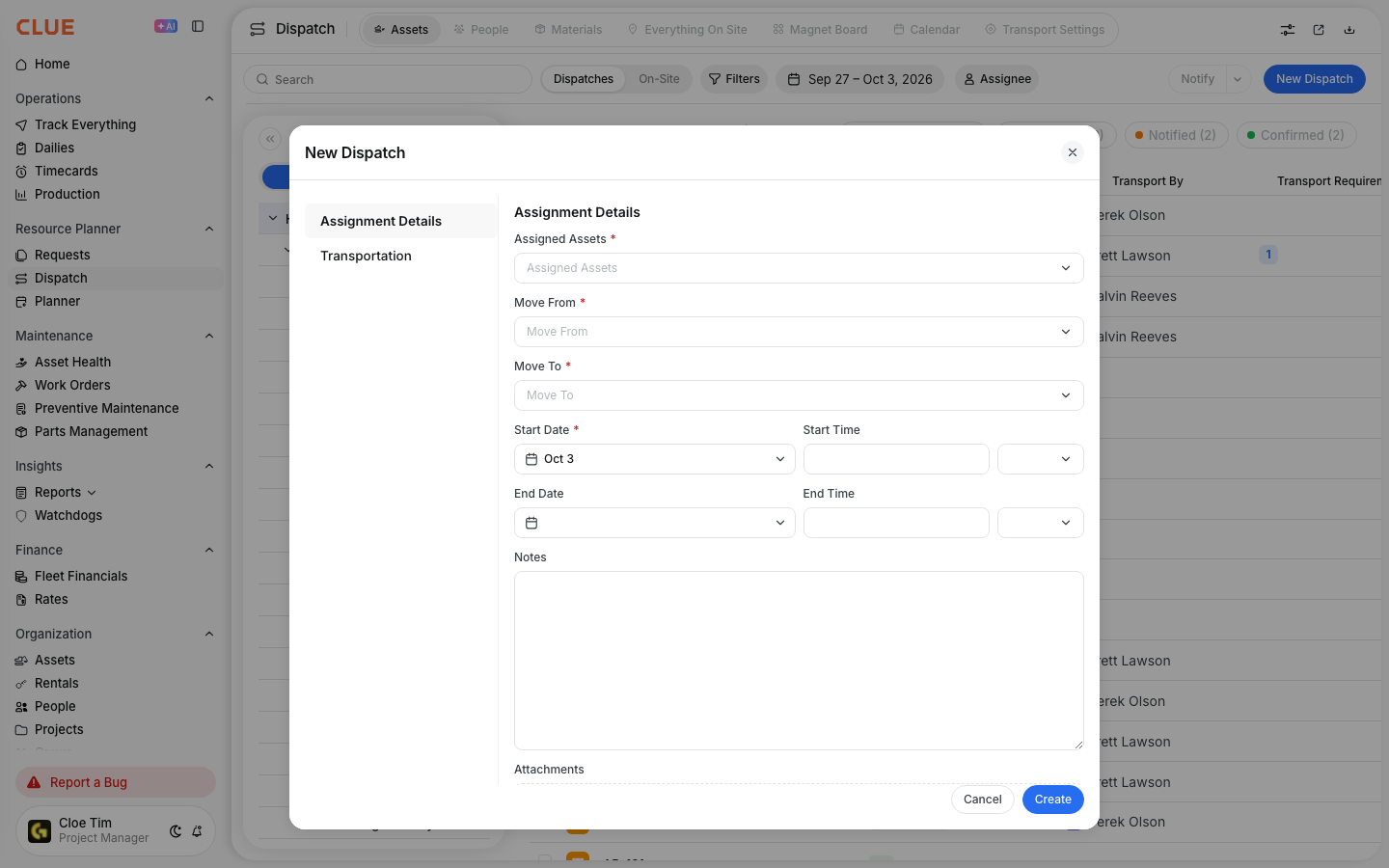This screenshot has height=868, width=1389.
Task: Select the Transportation tab in dialog
Action: pyautogui.click(x=401, y=256)
